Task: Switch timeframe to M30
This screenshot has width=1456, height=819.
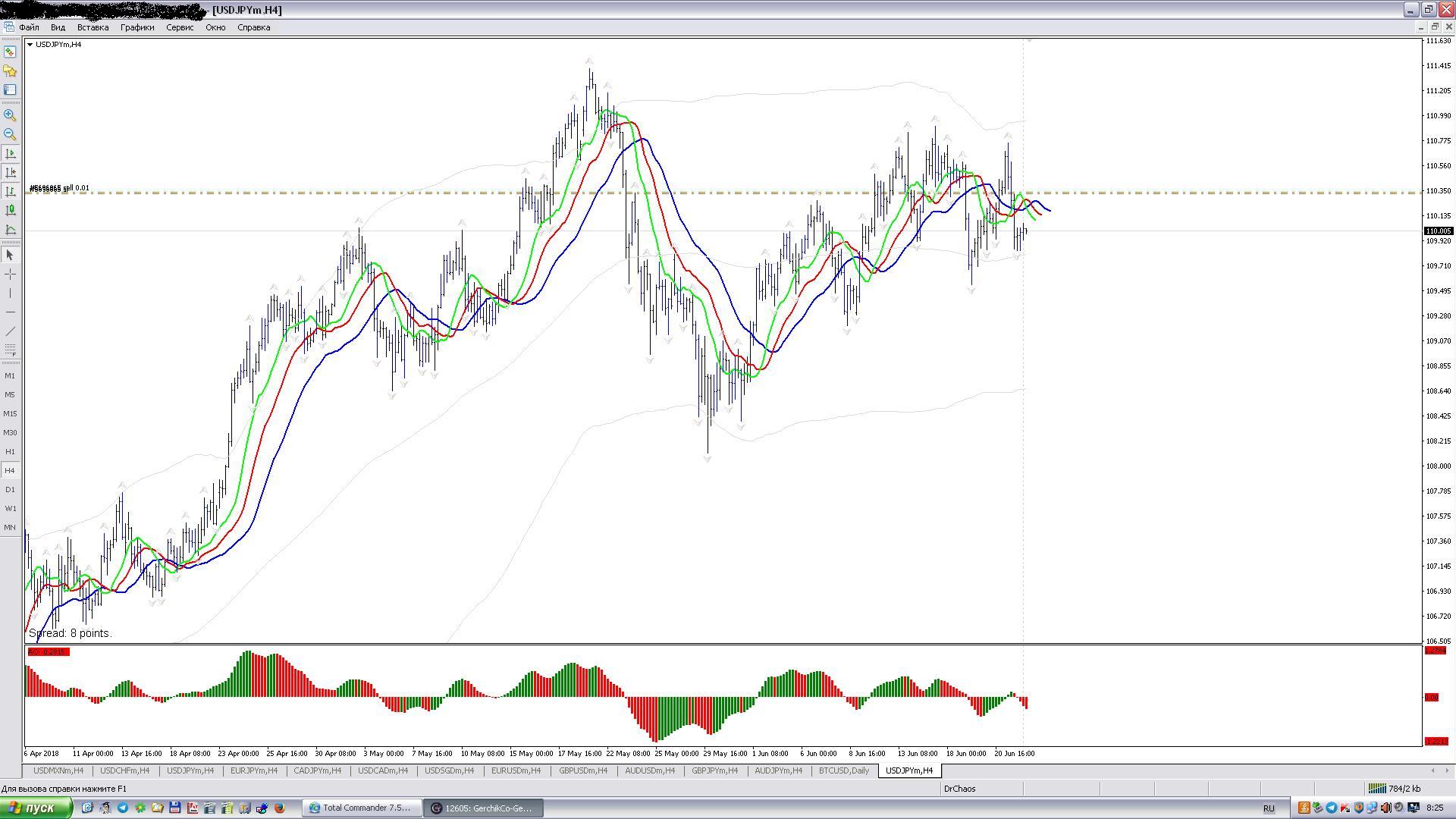Action: click(x=10, y=432)
